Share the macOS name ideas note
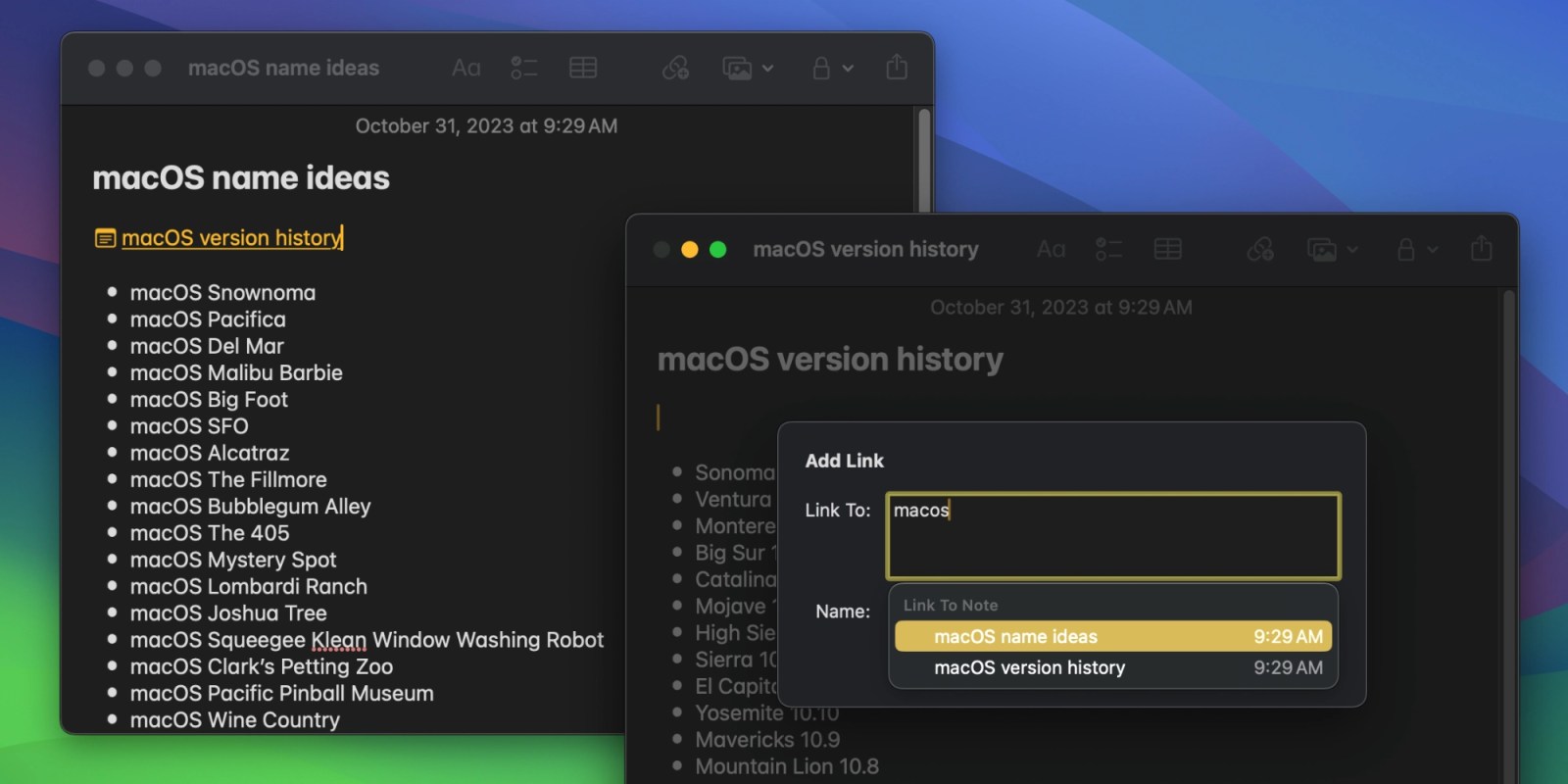This screenshot has height=784, width=1568. (x=896, y=69)
